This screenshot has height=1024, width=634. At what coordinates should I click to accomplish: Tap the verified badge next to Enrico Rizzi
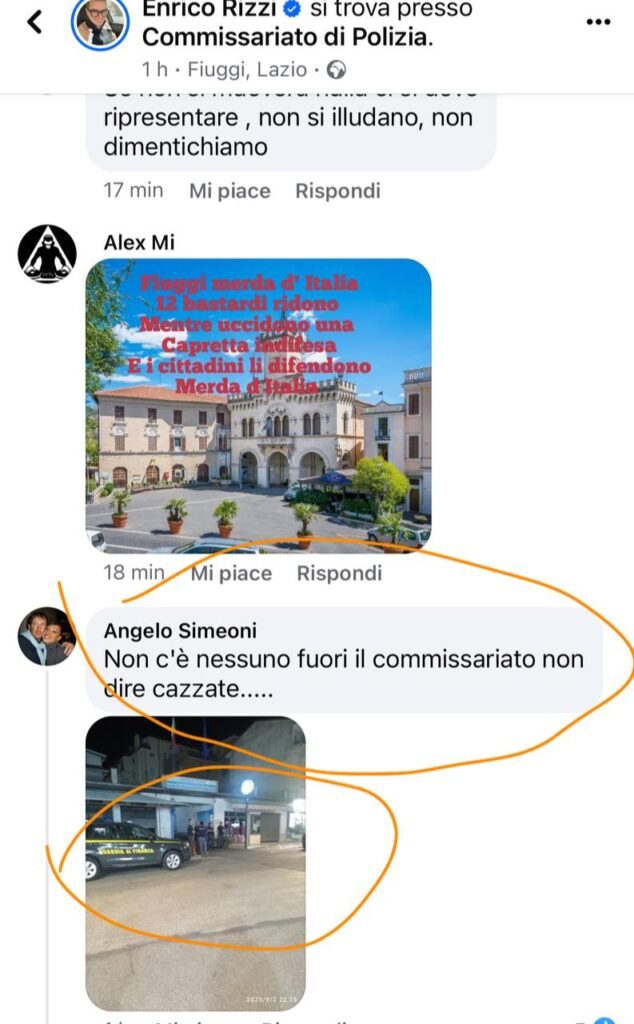tap(293, 8)
